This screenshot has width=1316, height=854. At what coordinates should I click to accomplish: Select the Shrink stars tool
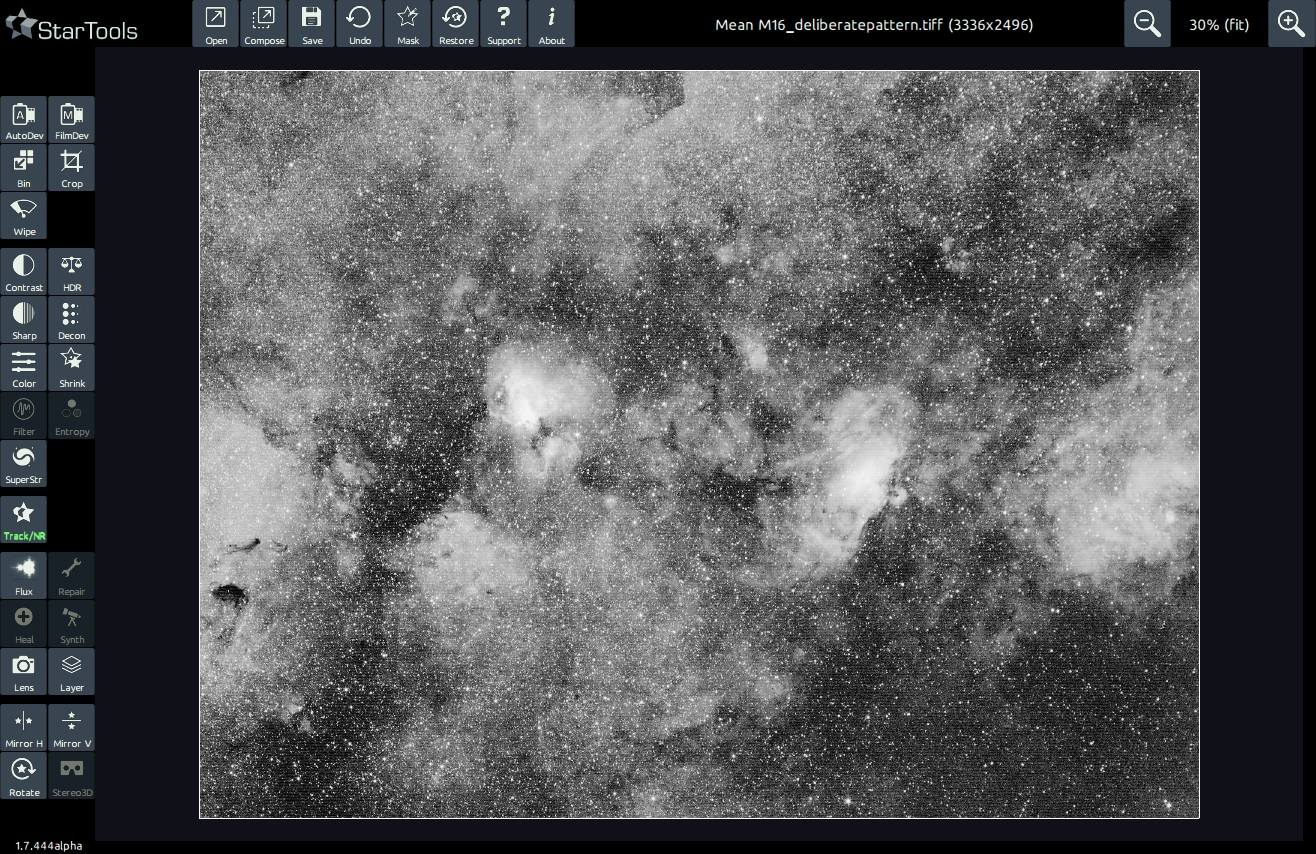[71, 368]
